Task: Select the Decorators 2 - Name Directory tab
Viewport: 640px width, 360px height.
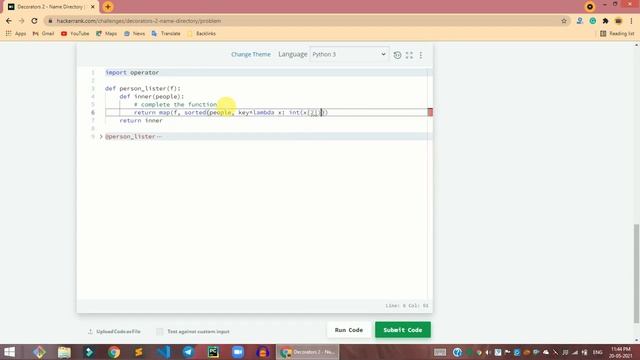Action: [x=51, y=7]
